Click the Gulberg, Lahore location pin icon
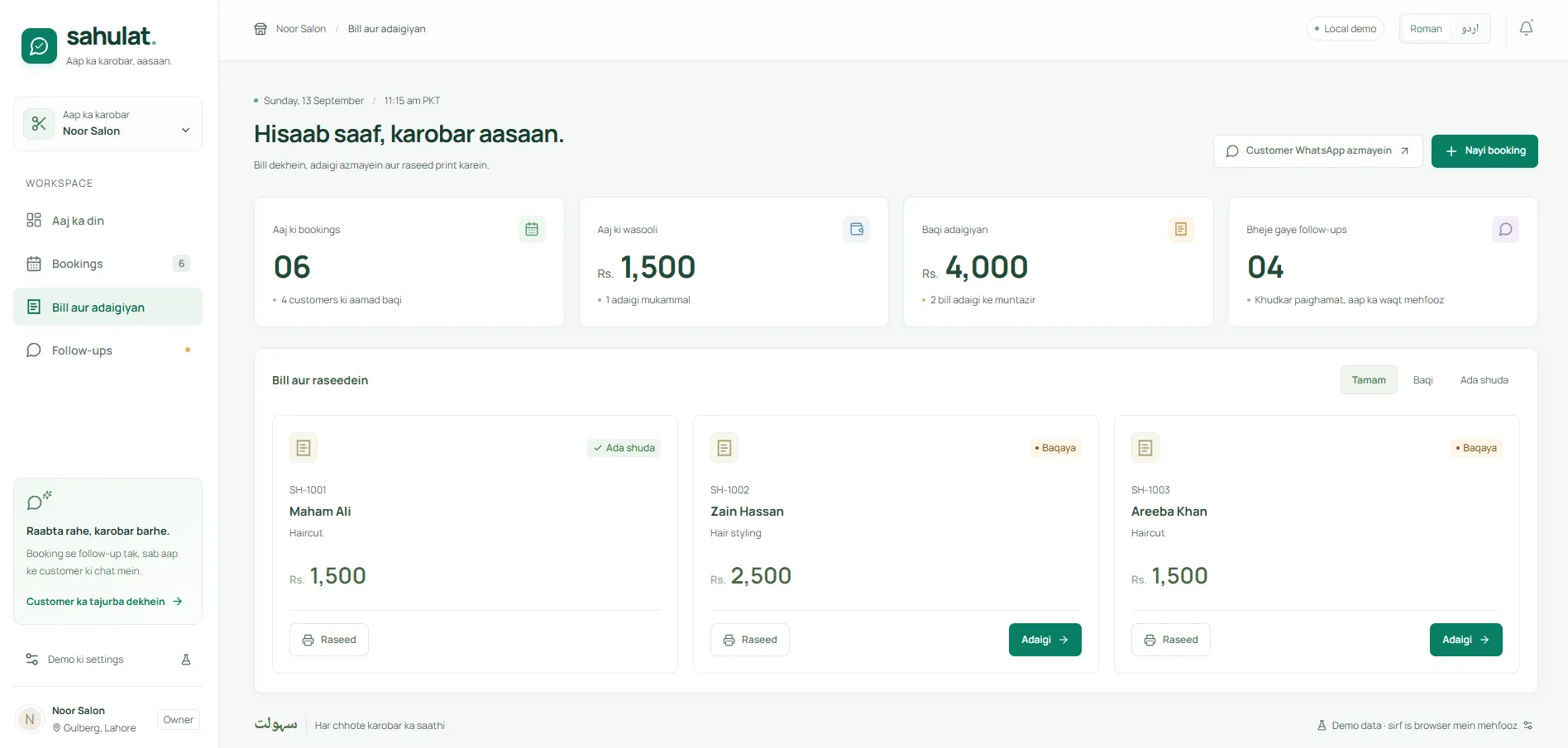Screen dimensions: 1568x748 57,728
